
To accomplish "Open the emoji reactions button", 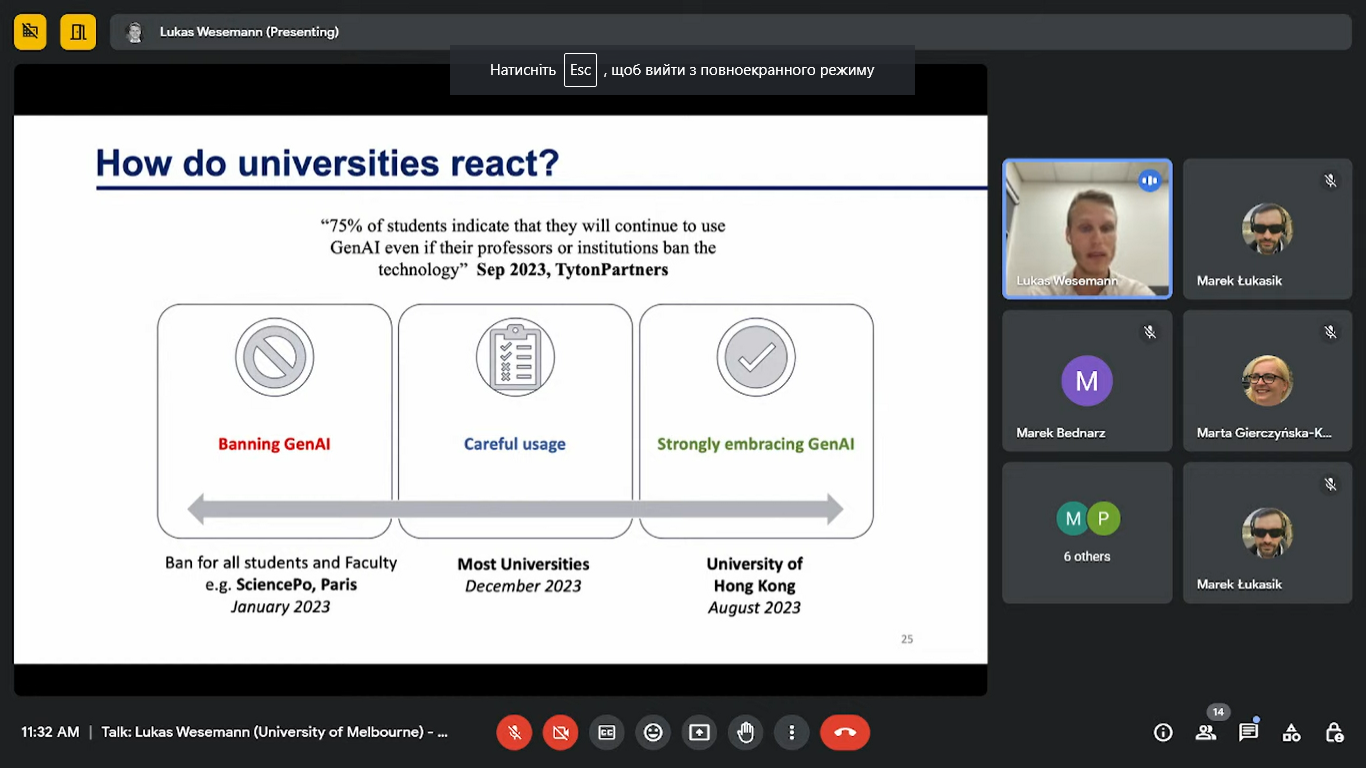I will click(x=653, y=733).
